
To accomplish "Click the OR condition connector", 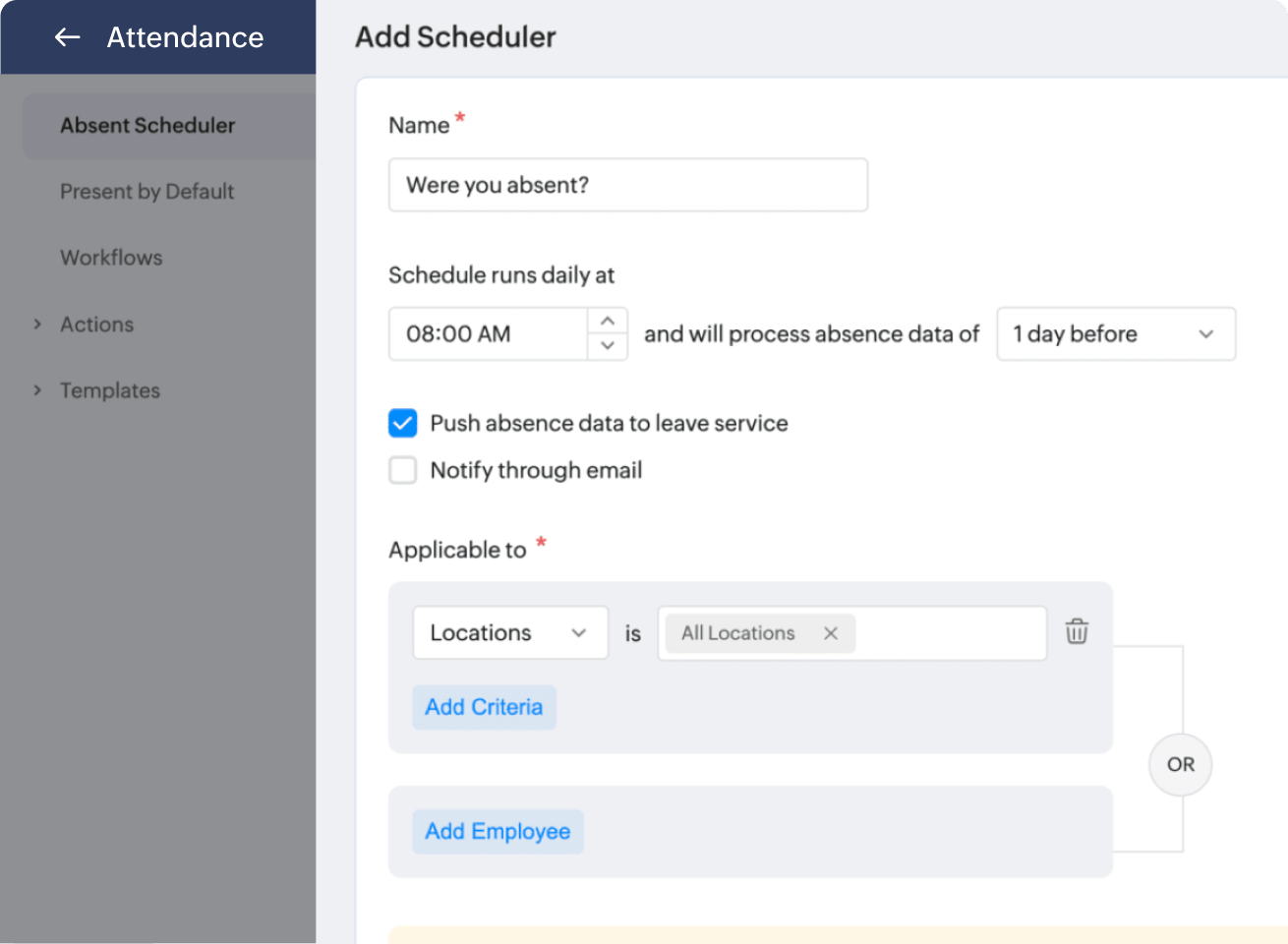I will click(x=1180, y=764).
